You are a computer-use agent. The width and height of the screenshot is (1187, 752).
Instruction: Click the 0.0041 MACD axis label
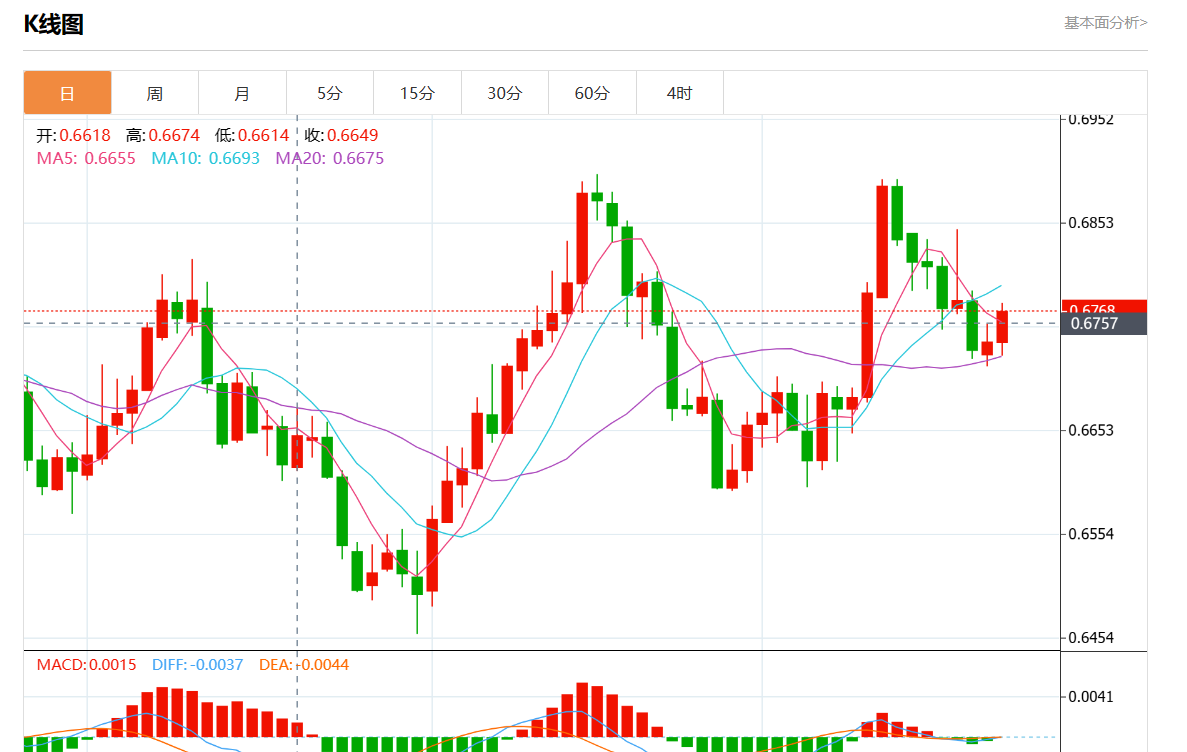1091,697
